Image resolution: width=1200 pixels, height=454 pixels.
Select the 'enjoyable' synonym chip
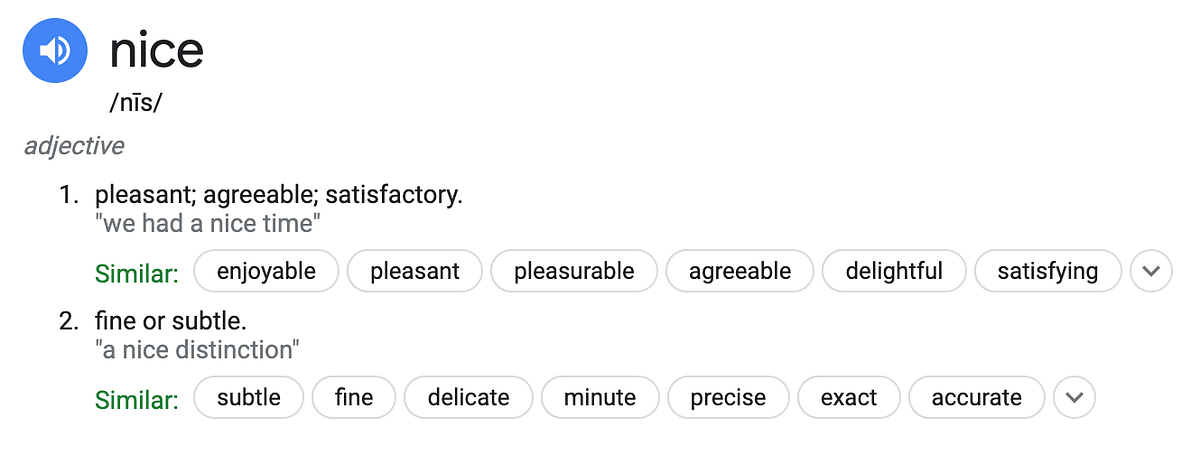(x=266, y=271)
